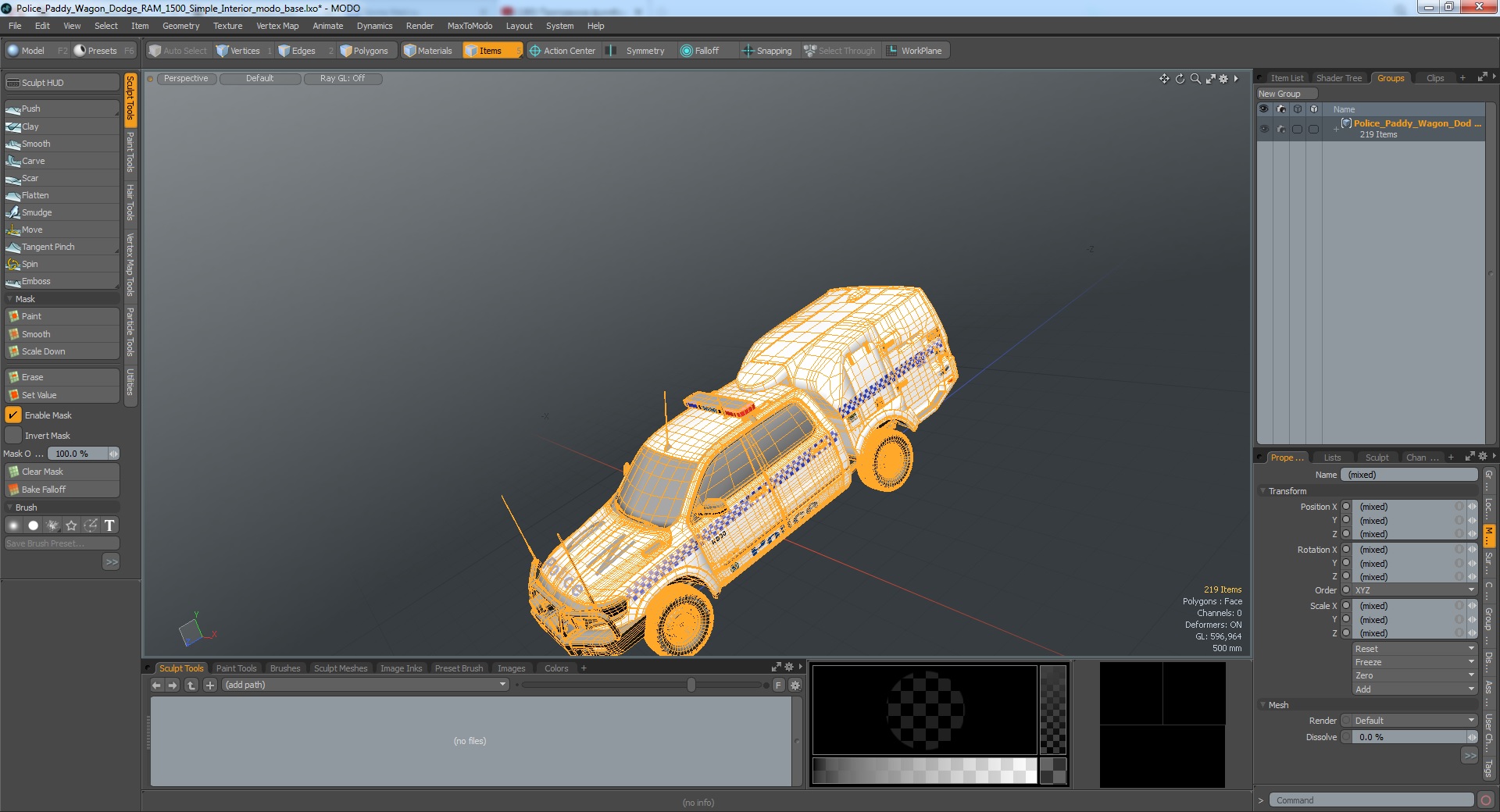Open the Vertex Map menu
This screenshot has width=1500, height=812.
coord(277,26)
